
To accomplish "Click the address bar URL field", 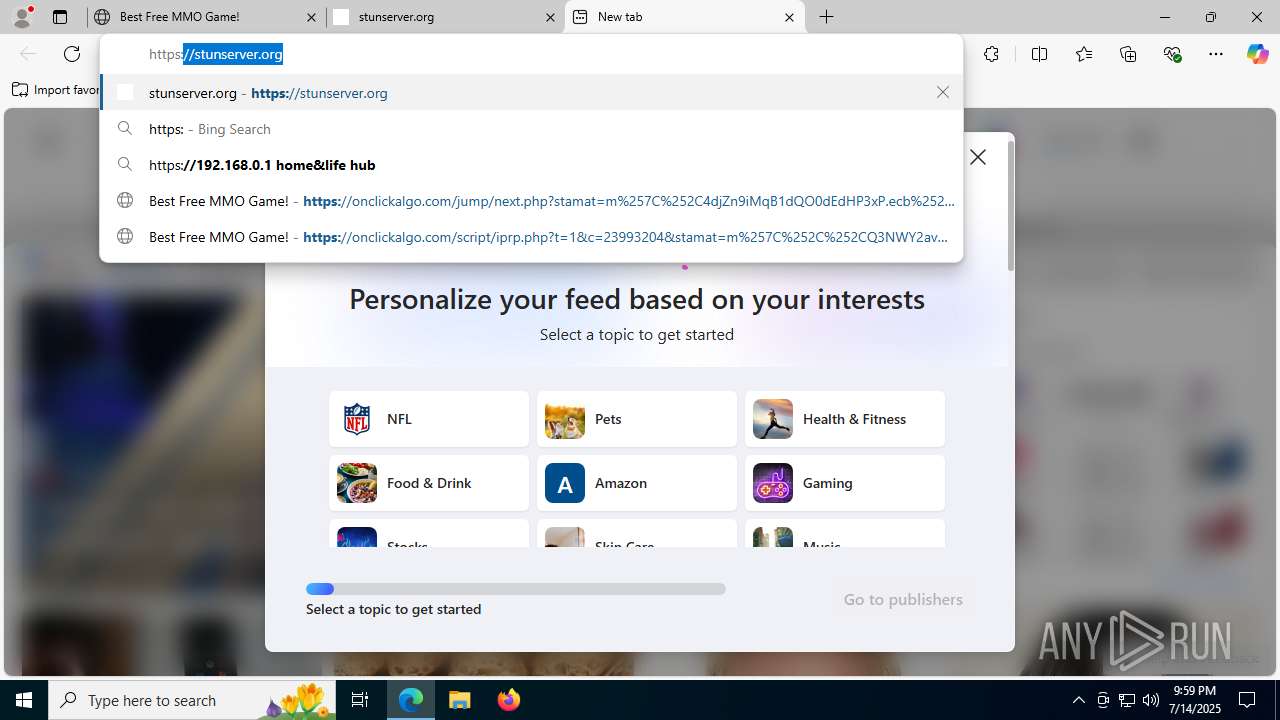I will click(x=531, y=54).
